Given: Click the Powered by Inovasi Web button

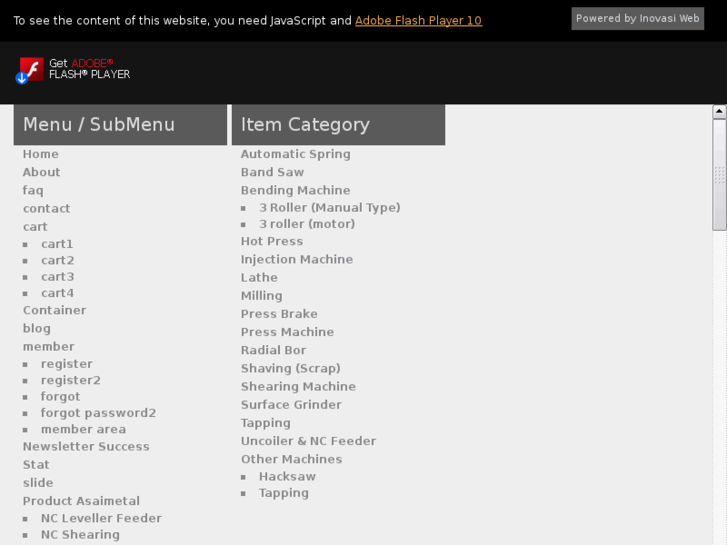Looking at the screenshot, I should pyautogui.click(x=637, y=19).
